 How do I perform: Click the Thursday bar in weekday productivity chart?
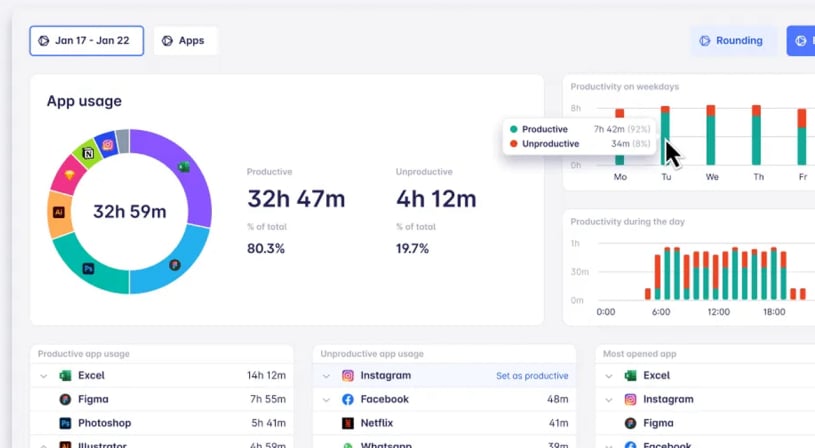pyautogui.click(x=756, y=135)
